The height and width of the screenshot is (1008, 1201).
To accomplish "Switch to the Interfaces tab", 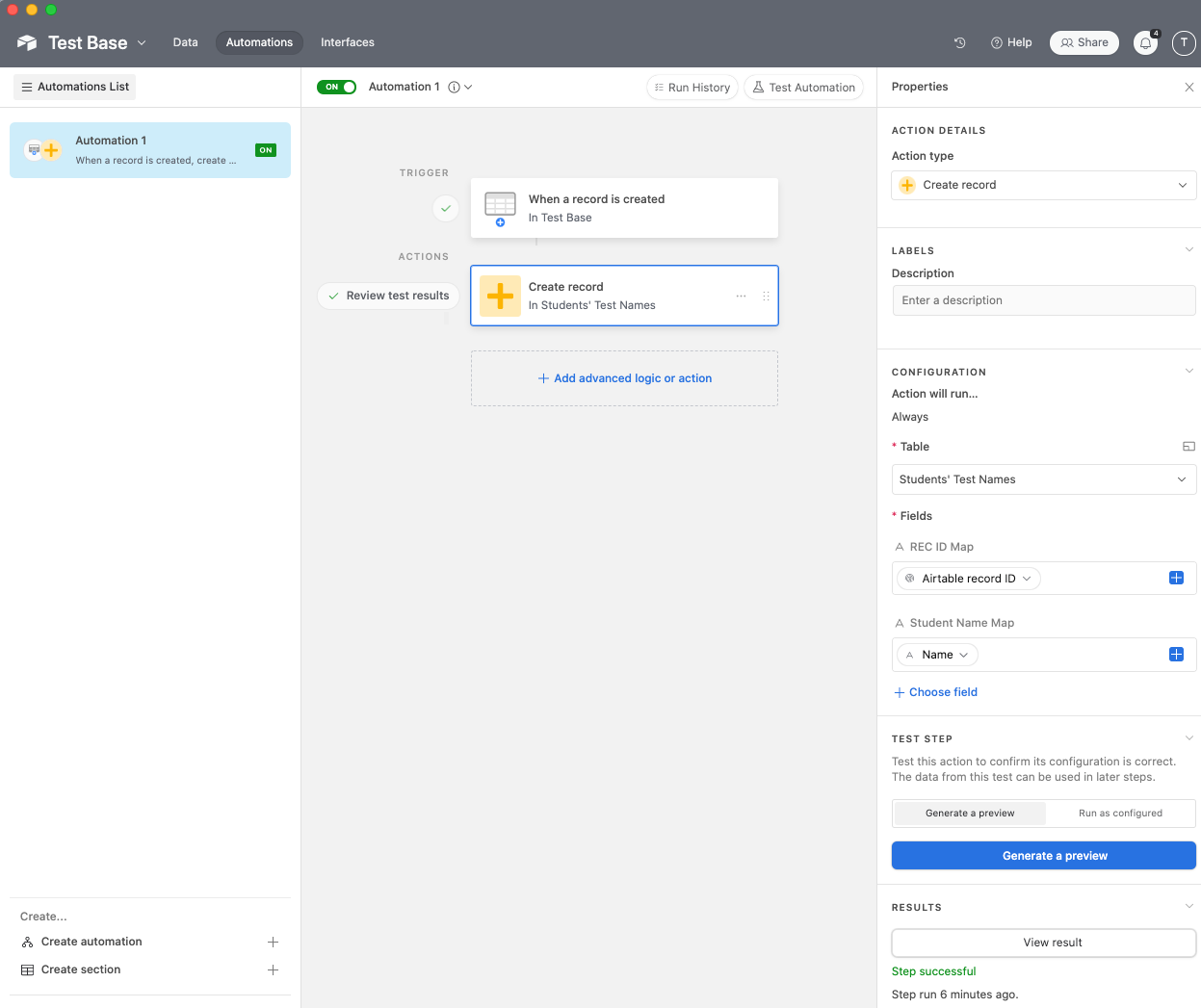I will [x=347, y=42].
